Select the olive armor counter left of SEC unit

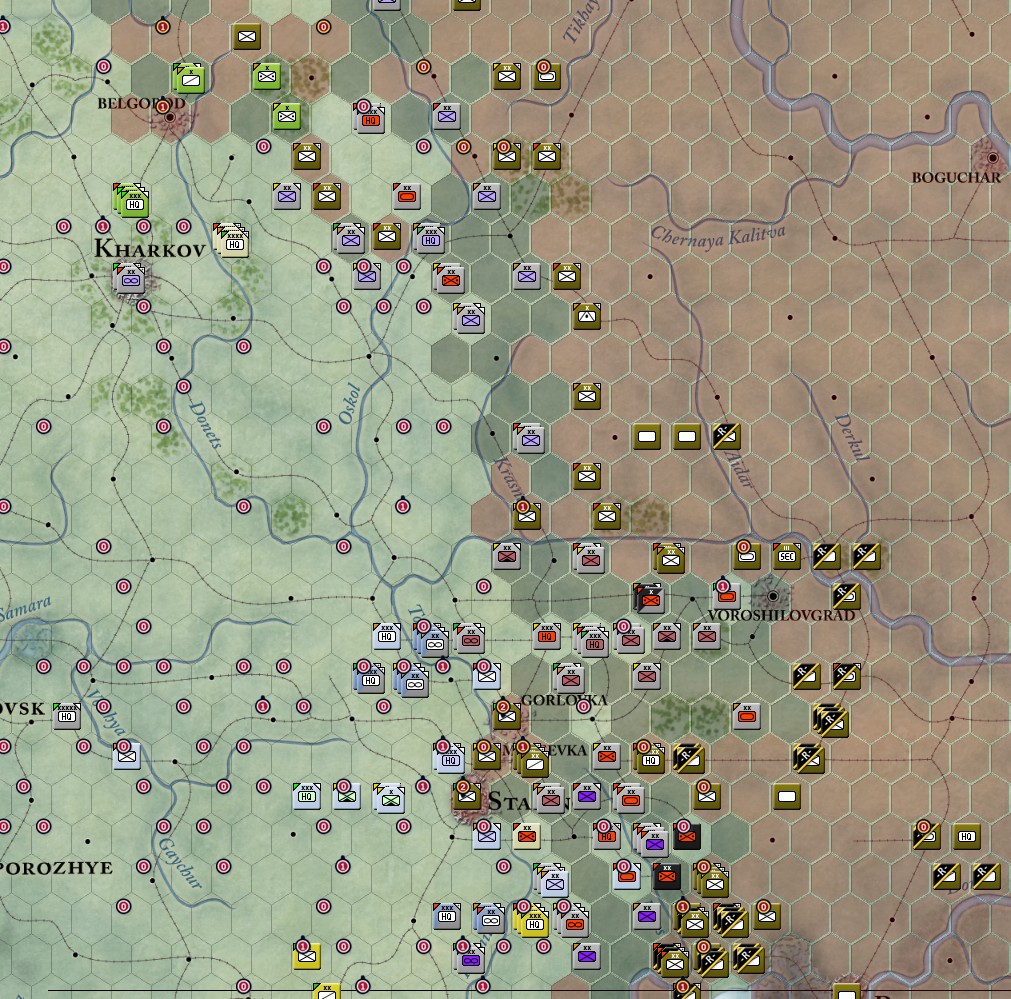point(747,555)
